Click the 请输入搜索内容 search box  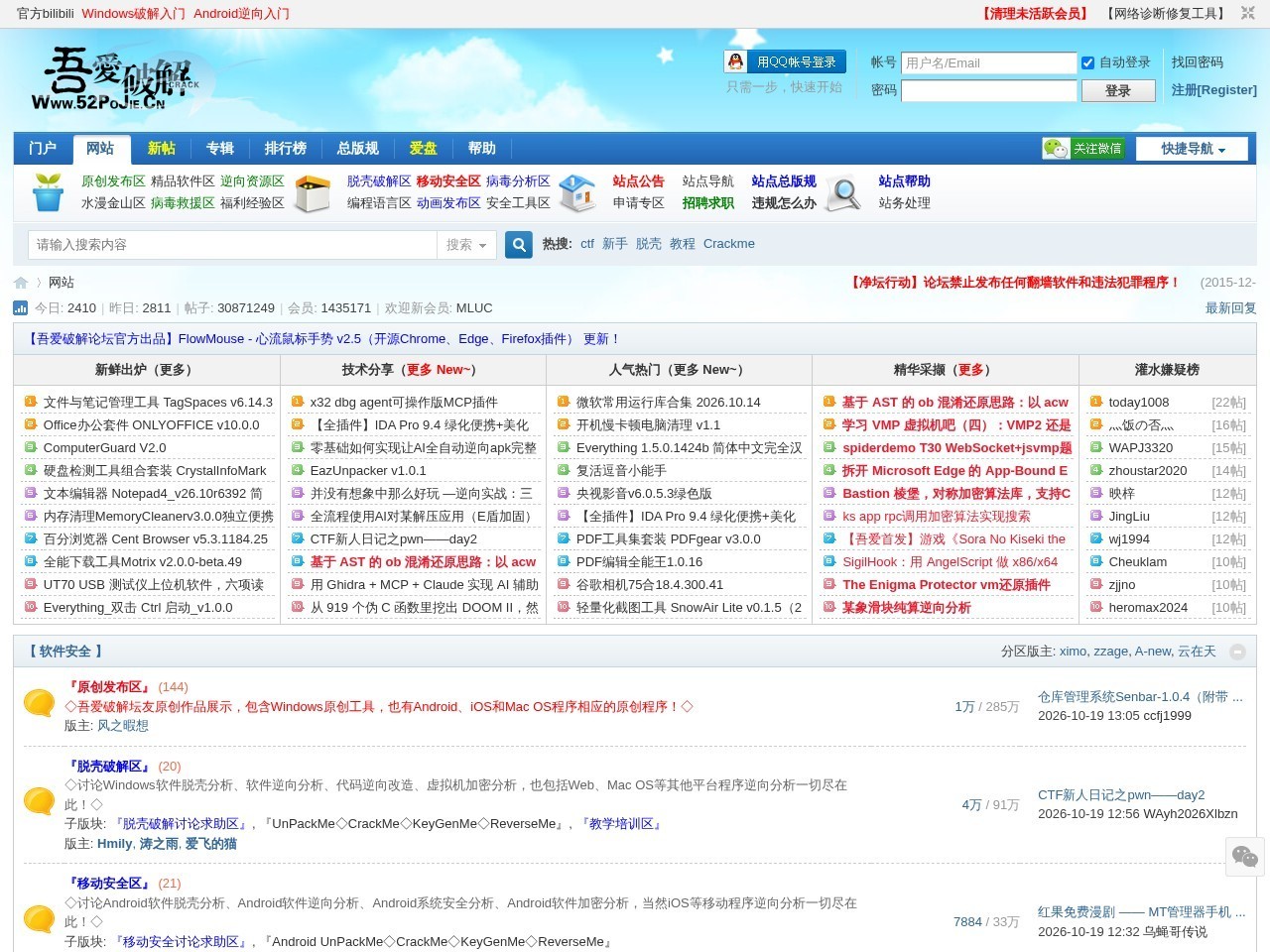point(232,245)
